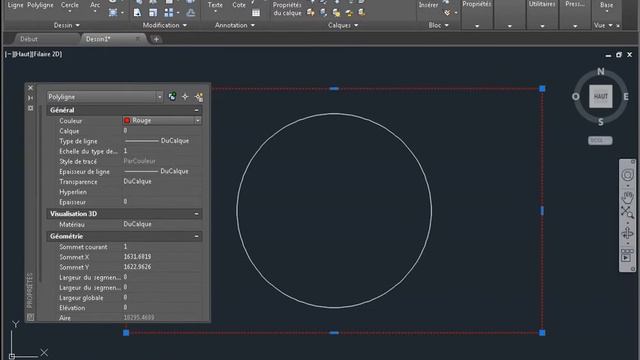Image resolution: width=640 pixels, height=360 pixels.
Task: Click the Insérer block tool
Action: click(x=428, y=5)
